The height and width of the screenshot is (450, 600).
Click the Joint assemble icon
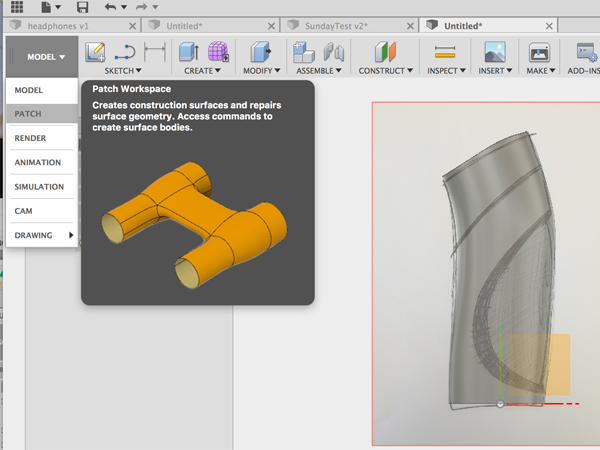click(334, 52)
